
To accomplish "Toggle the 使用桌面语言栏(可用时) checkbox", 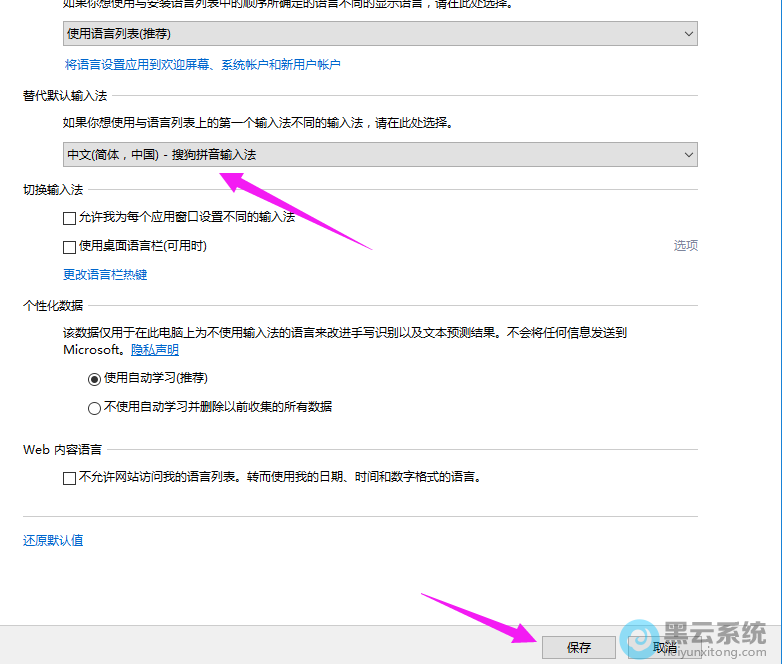I will (x=69, y=246).
